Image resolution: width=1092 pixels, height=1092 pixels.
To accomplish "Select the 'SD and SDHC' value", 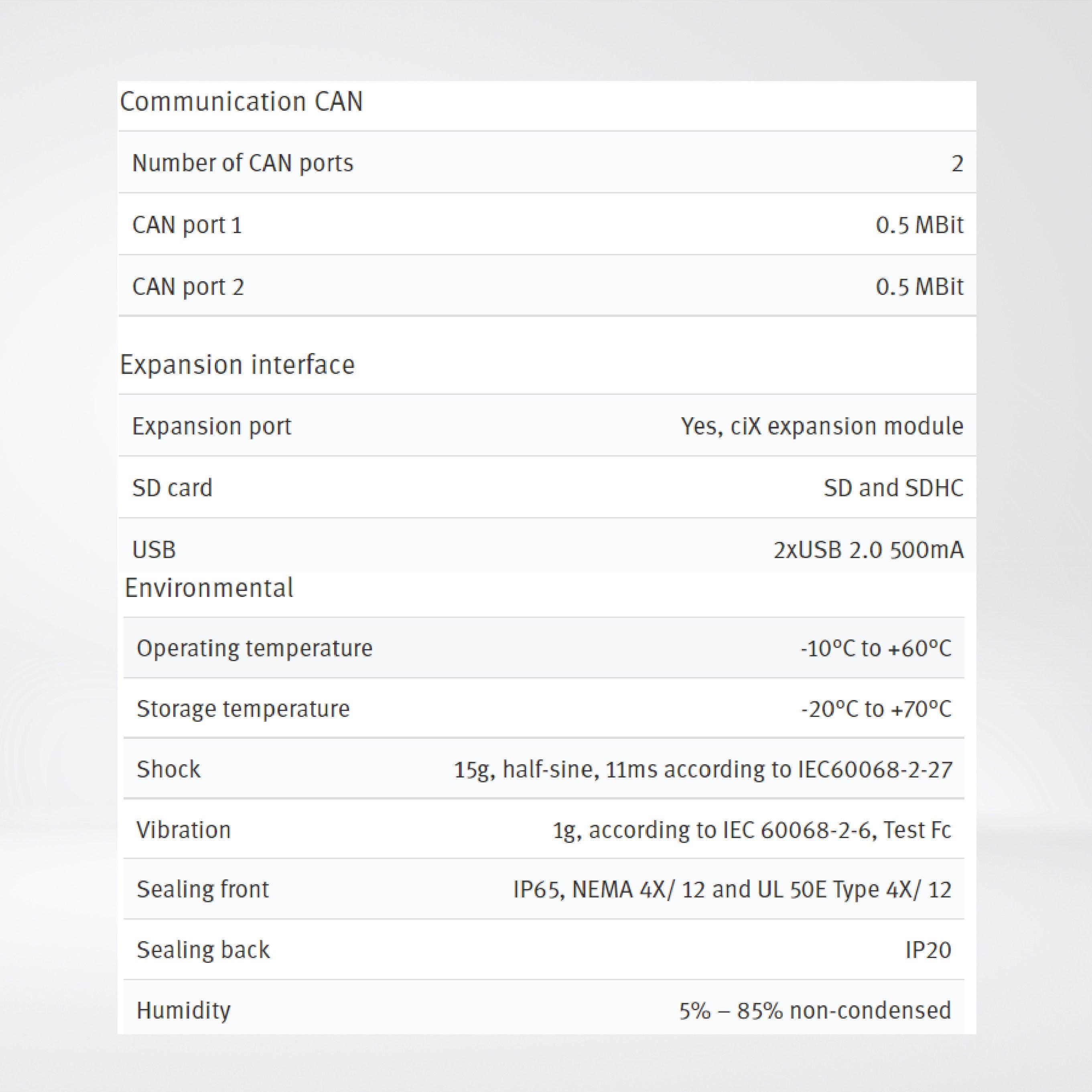I will pyautogui.click(x=893, y=488).
